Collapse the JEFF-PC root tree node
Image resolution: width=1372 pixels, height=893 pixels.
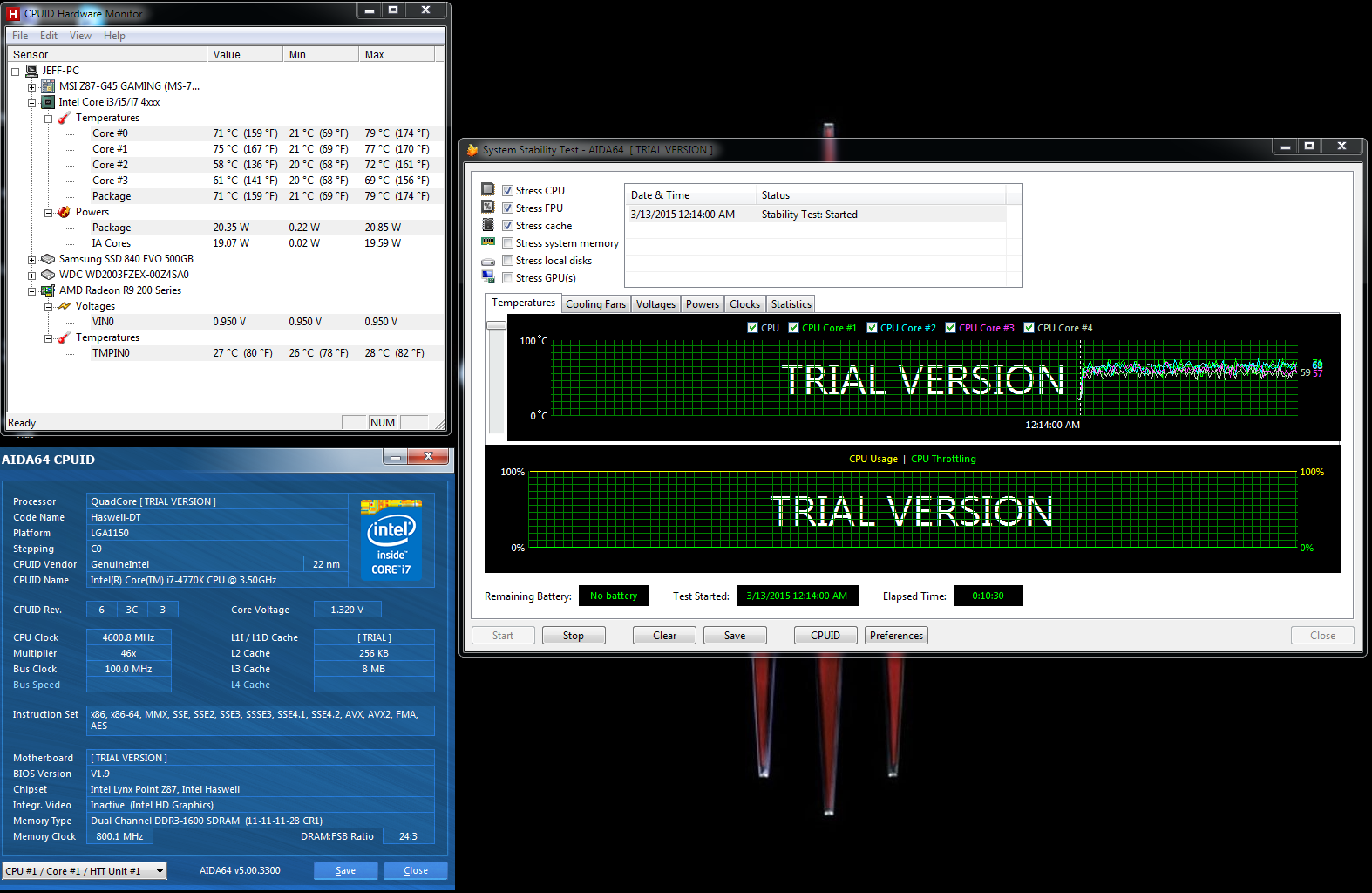click(x=16, y=72)
